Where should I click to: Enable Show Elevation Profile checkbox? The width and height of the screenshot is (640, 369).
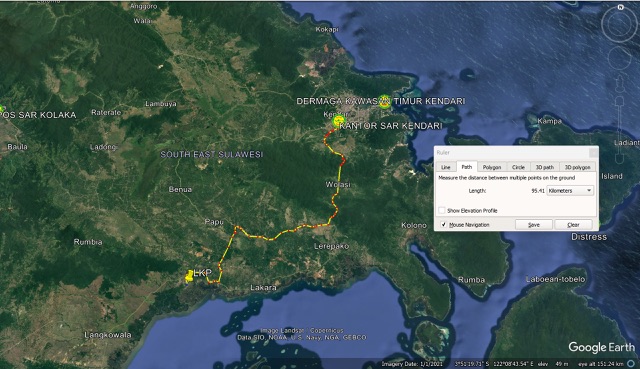pos(442,210)
